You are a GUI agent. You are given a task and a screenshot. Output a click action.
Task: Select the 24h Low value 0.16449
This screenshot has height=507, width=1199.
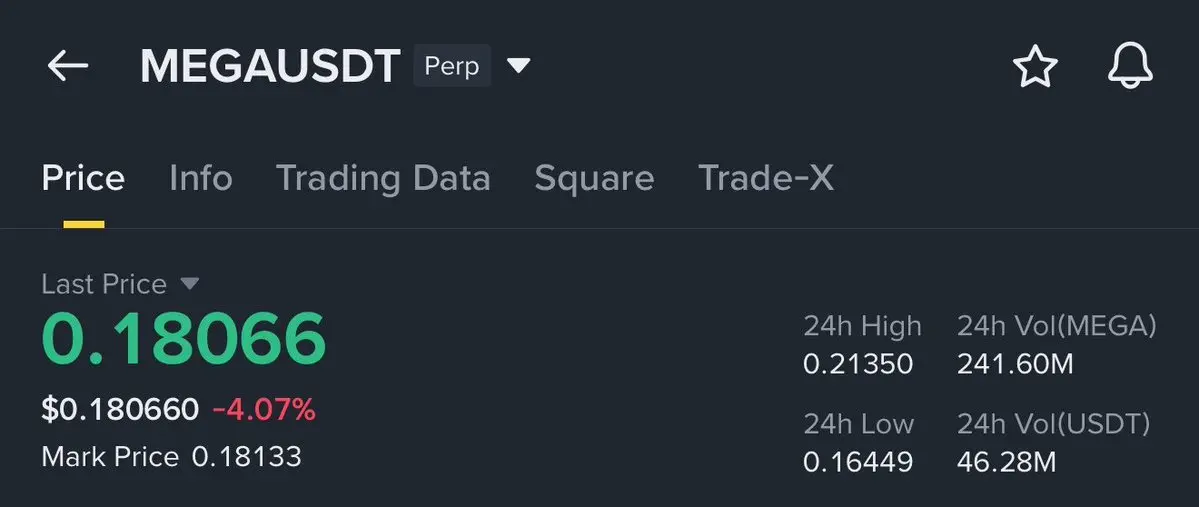pyautogui.click(x=858, y=462)
